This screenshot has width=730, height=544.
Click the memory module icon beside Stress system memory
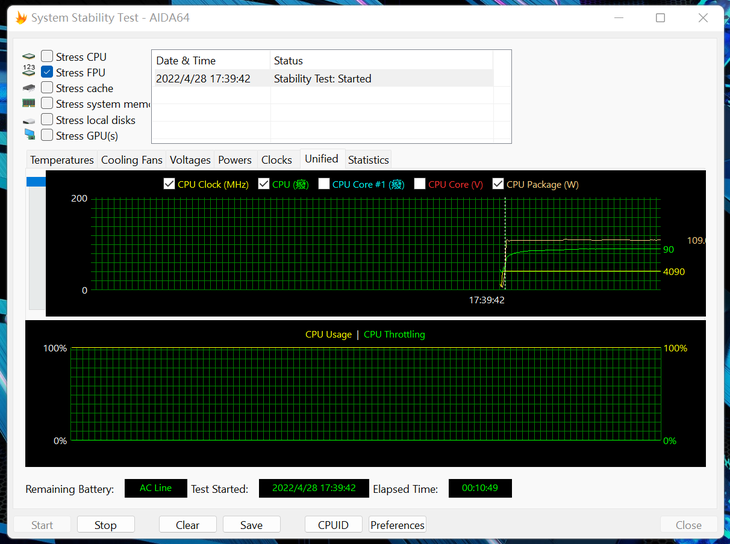click(x=28, y=104)
